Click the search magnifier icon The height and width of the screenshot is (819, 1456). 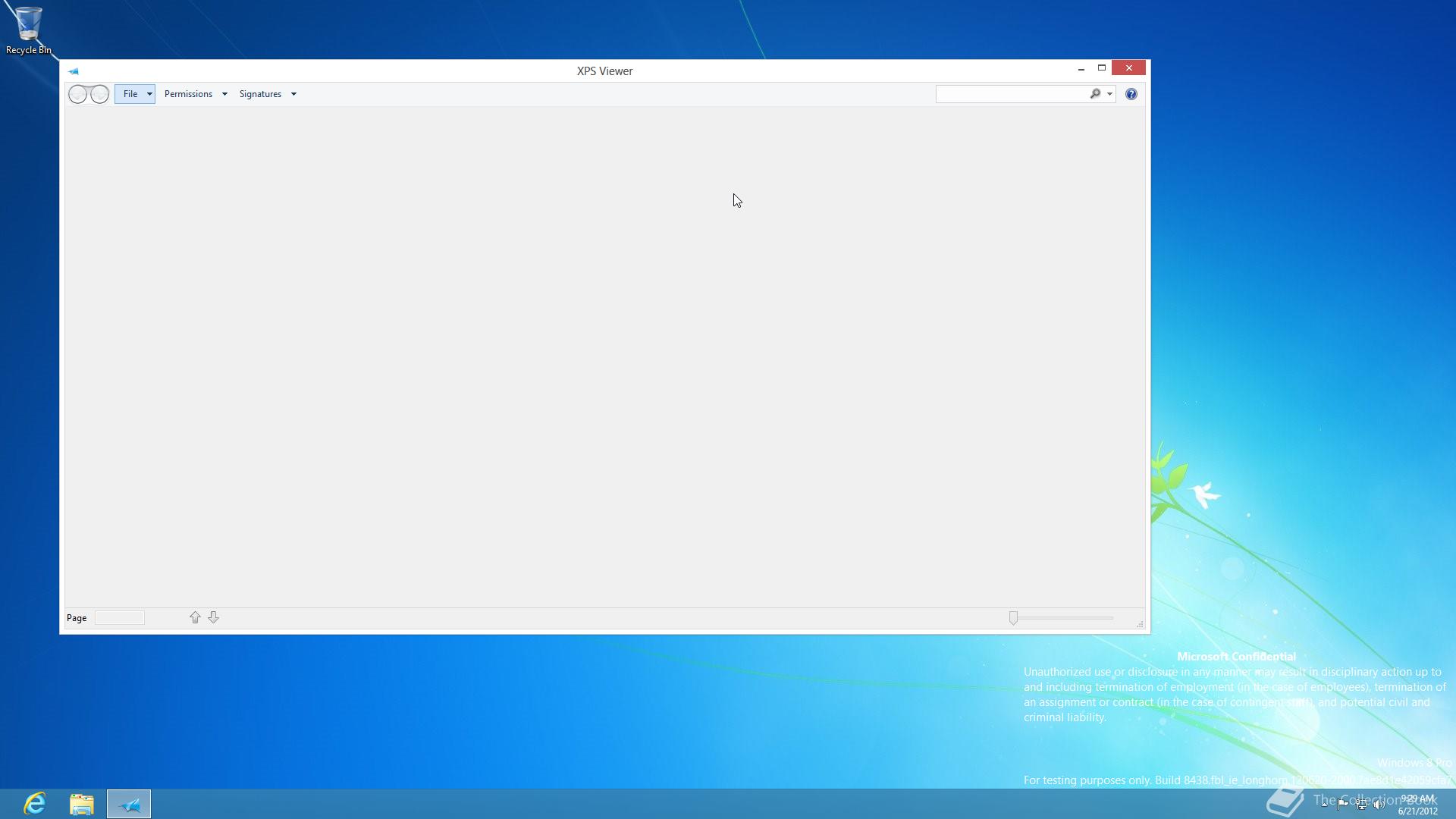tap(1095, 94)
